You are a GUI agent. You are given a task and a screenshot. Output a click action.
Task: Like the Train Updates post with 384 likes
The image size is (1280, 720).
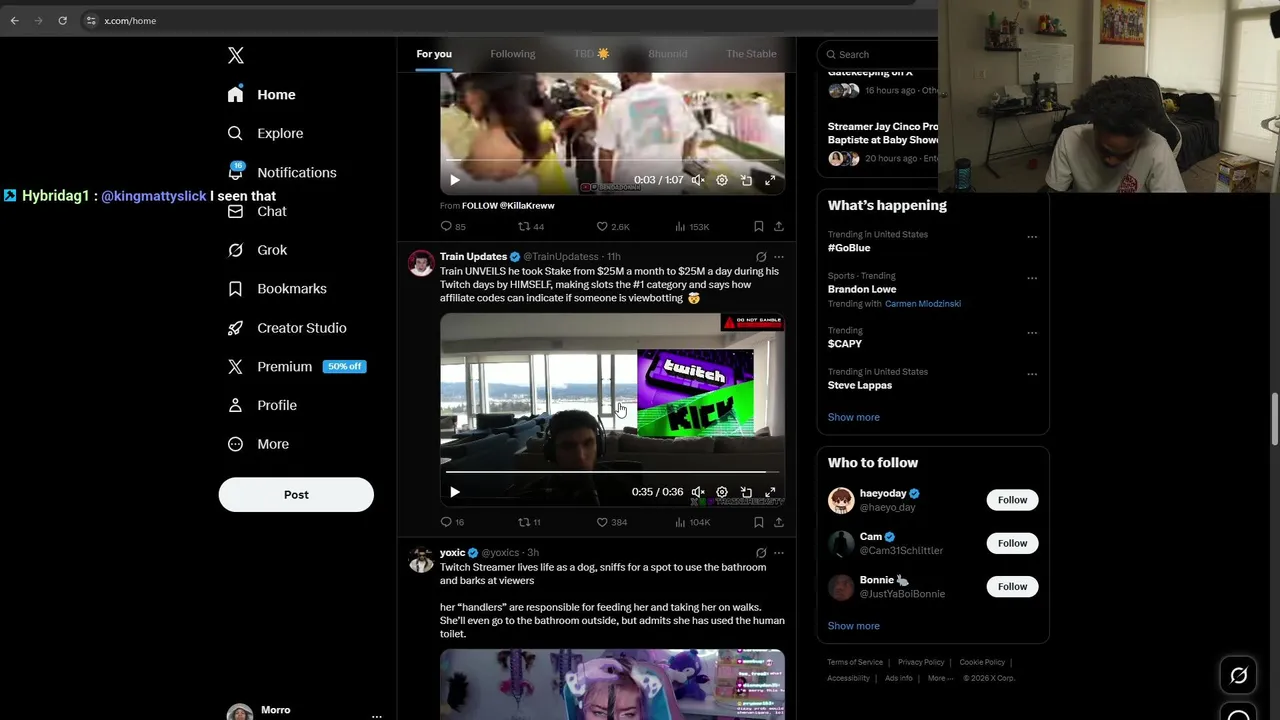(x=612, y=522)
